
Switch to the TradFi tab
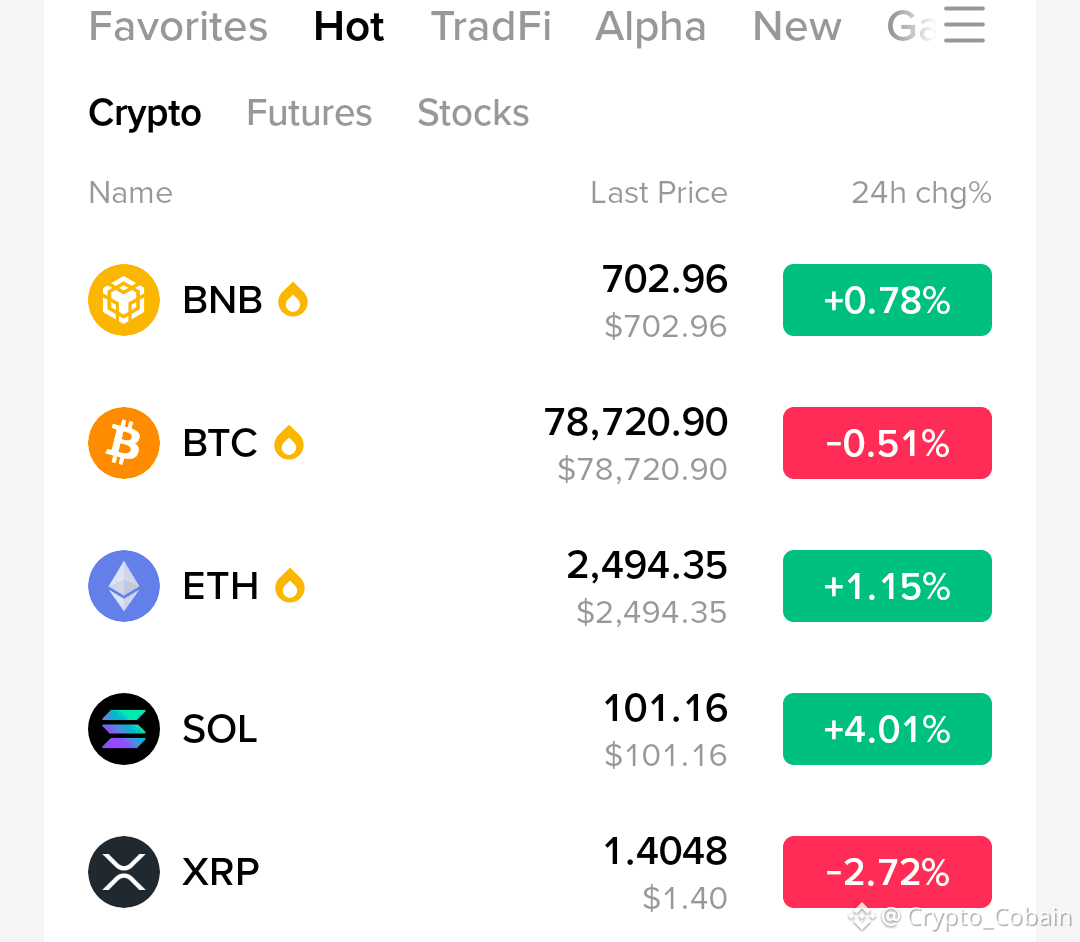tap(490, 26)
